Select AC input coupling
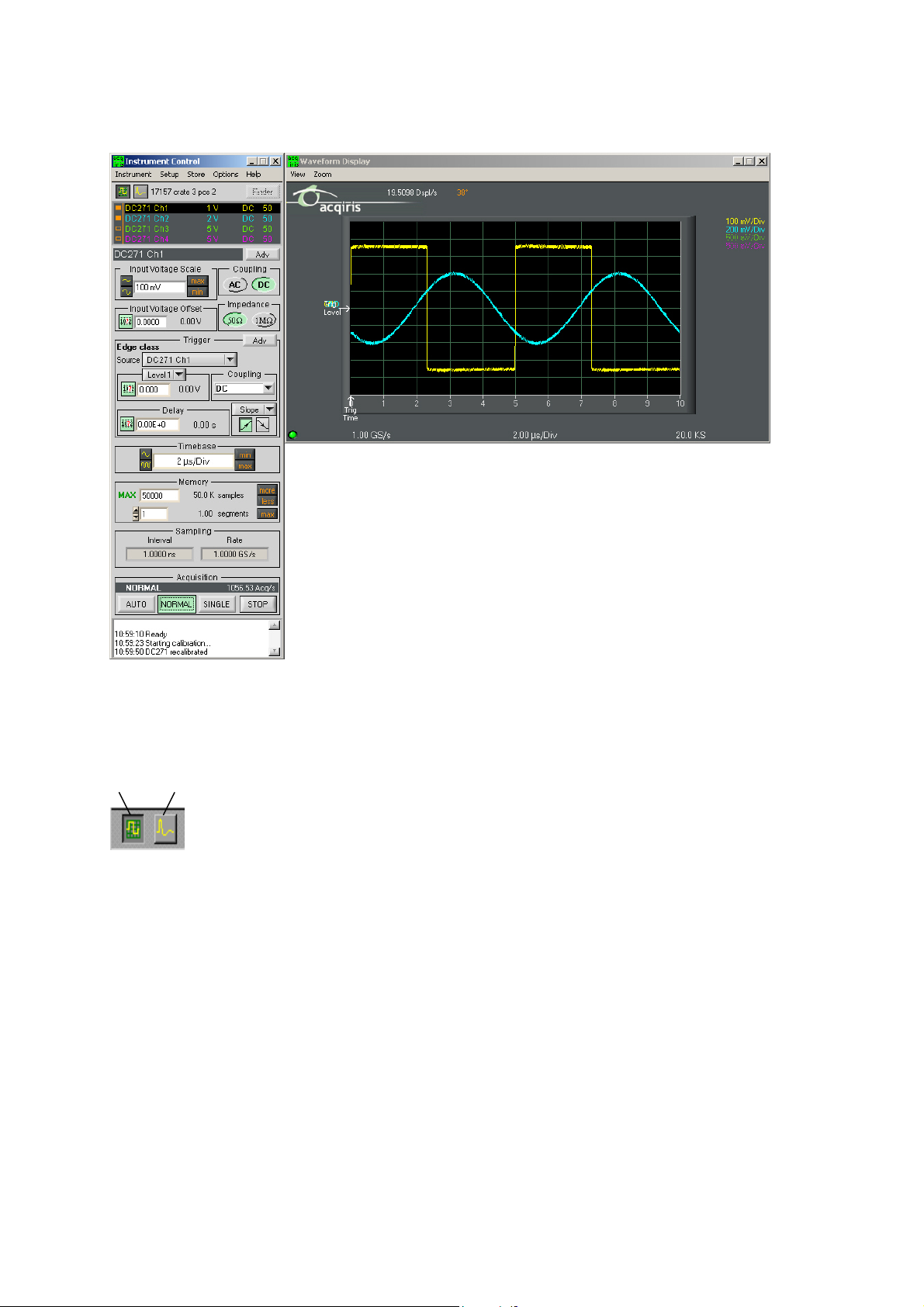The width and height of the screenshot is (924, 1307). point(235,285)
